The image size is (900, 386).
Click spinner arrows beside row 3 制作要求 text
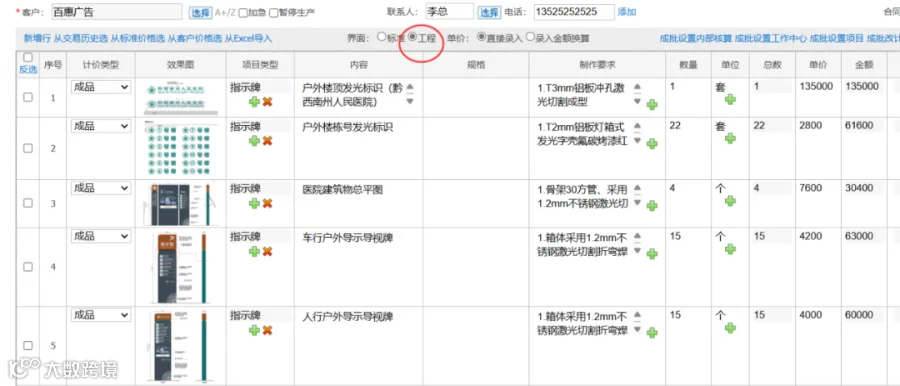pos(637,196)
